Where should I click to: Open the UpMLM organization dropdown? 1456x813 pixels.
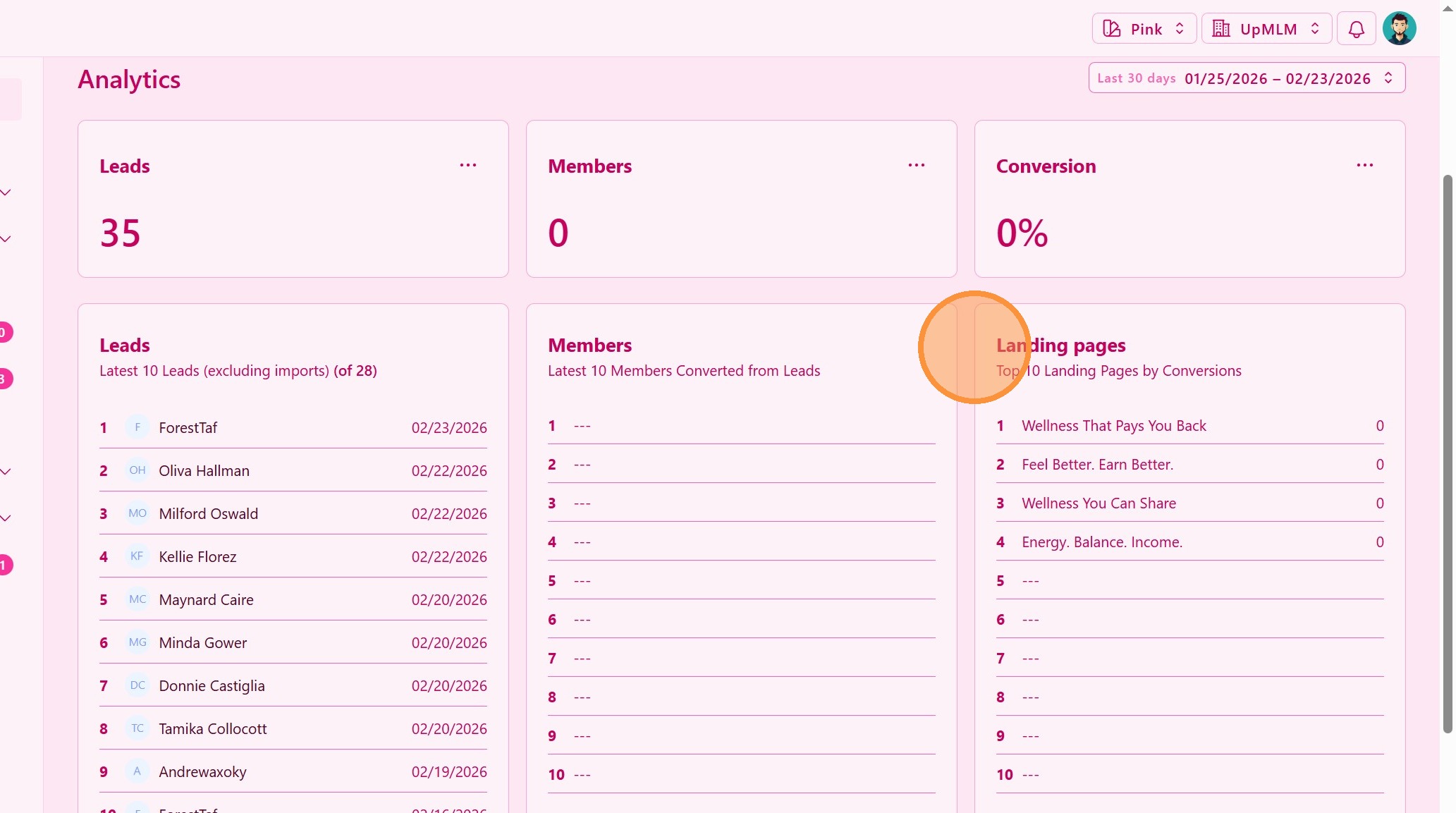tap(1266, 29)
